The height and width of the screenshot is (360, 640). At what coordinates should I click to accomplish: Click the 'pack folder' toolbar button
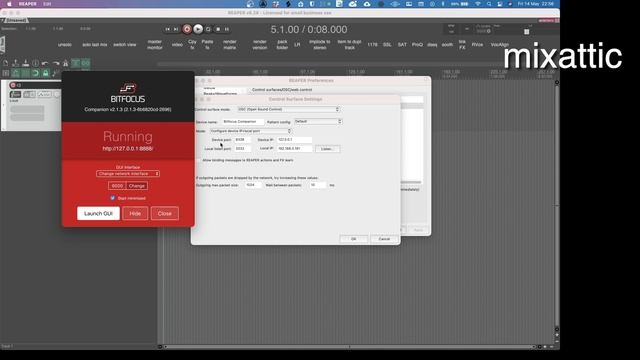coord(282,44)
